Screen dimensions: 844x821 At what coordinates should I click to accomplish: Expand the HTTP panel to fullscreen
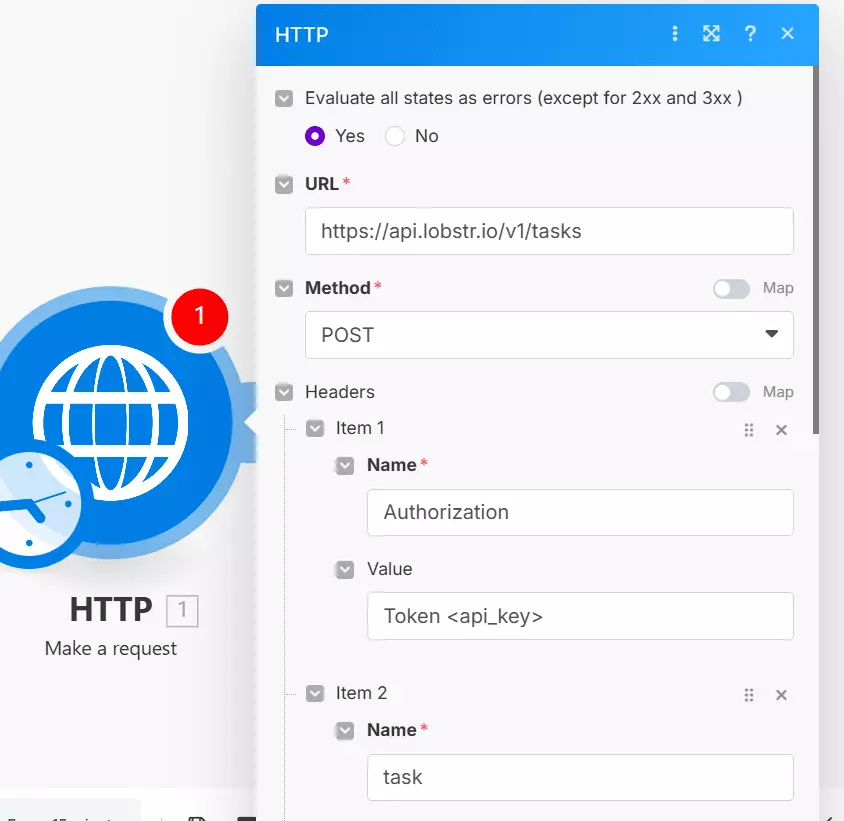click(711, 34)
